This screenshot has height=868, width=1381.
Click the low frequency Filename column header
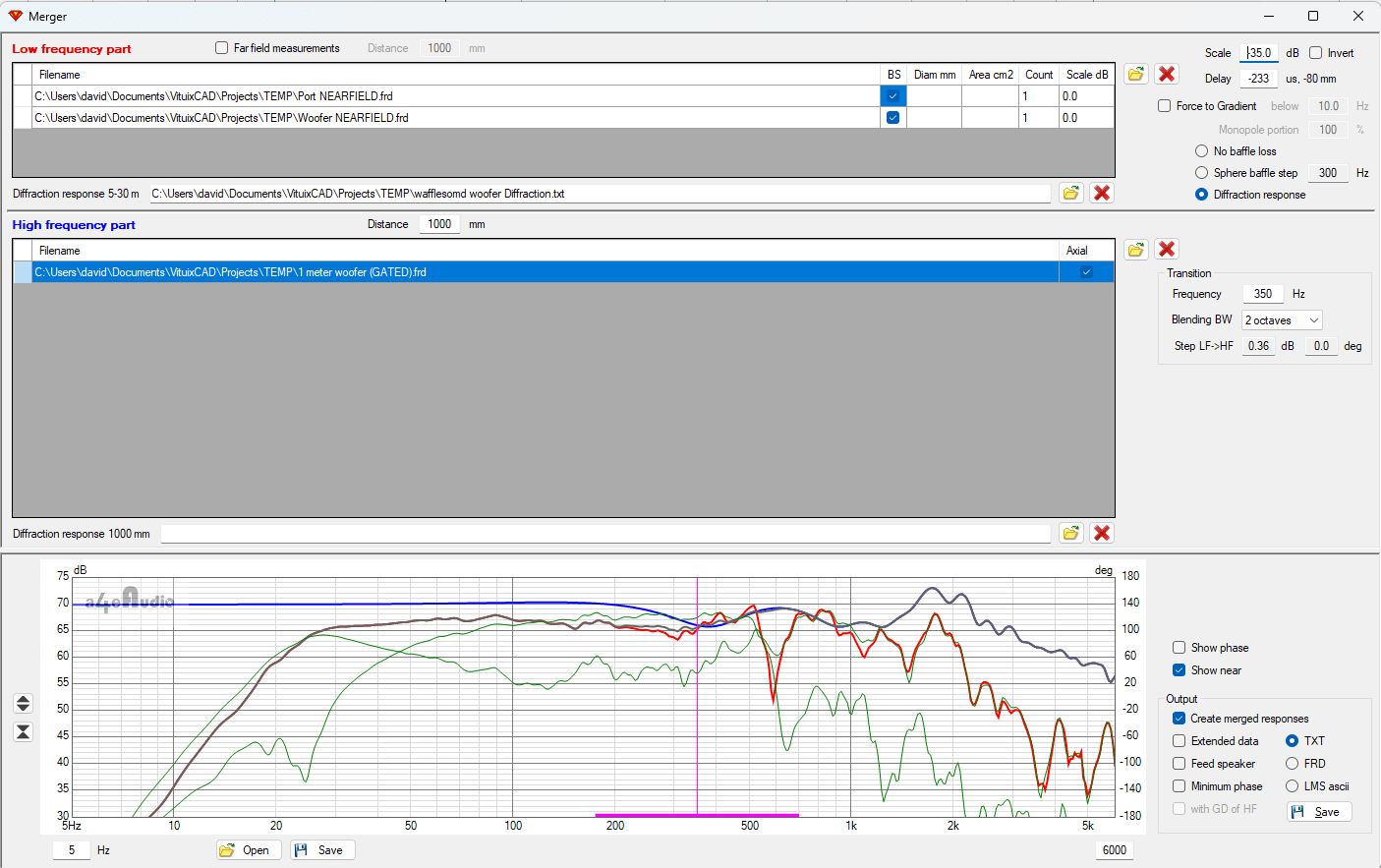[456, 75]
